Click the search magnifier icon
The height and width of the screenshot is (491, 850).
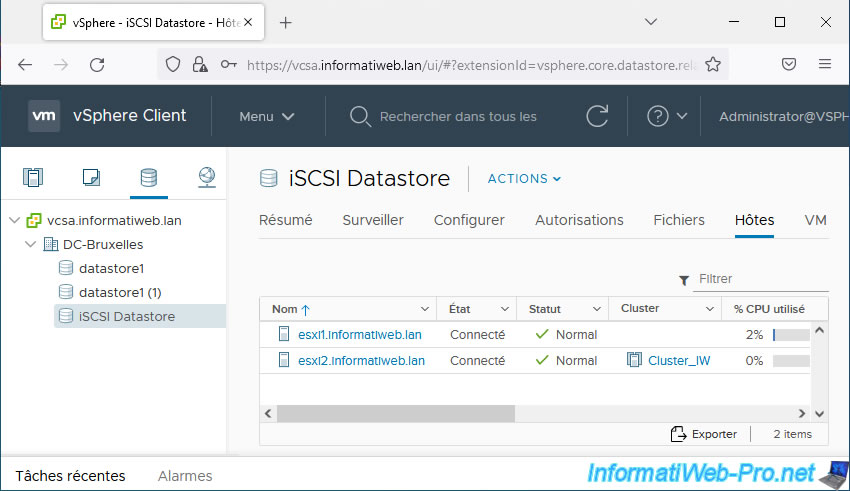pyautogui.click(x=360, y=116)
